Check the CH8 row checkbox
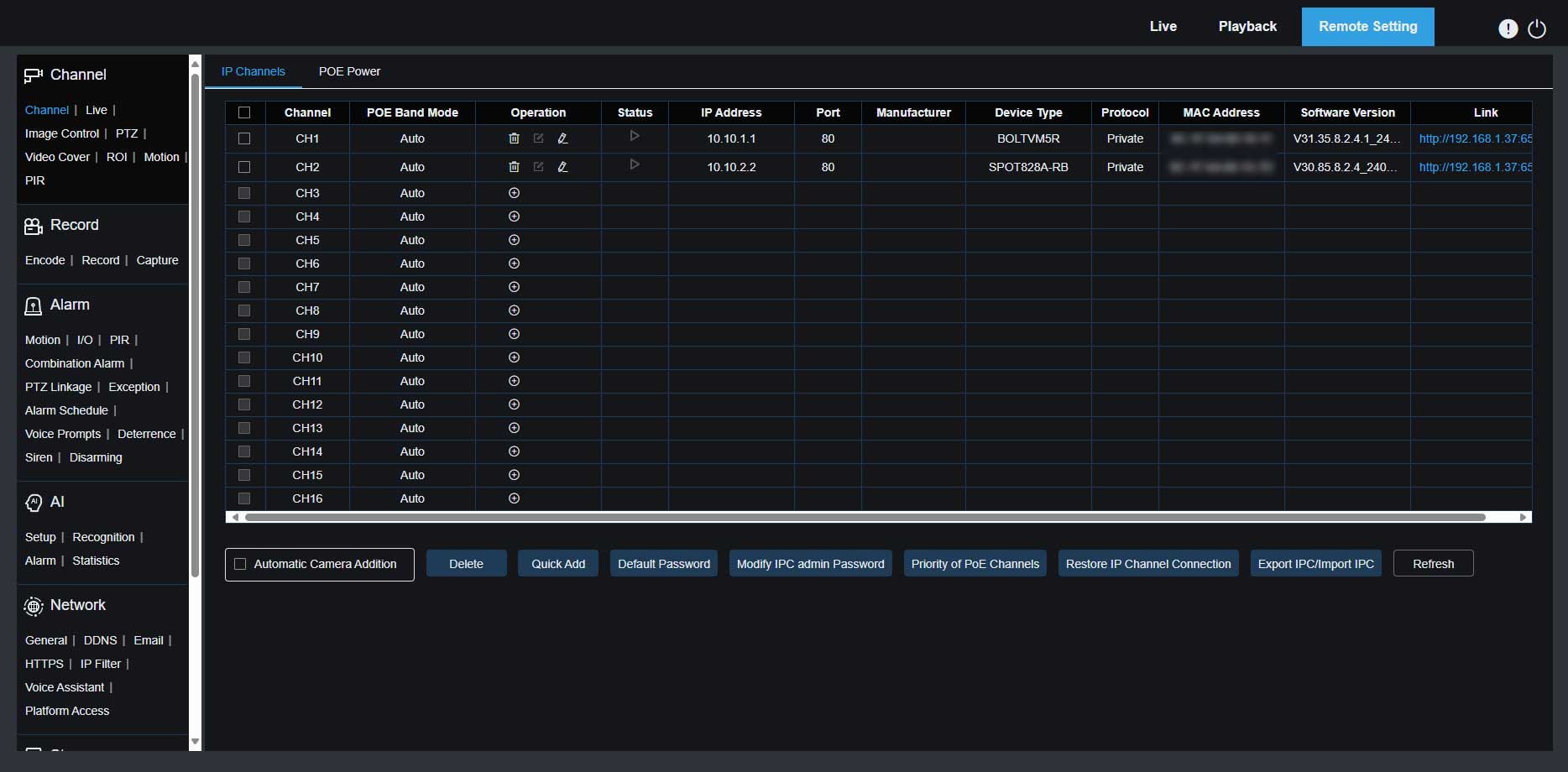 [x=244, y=310]
